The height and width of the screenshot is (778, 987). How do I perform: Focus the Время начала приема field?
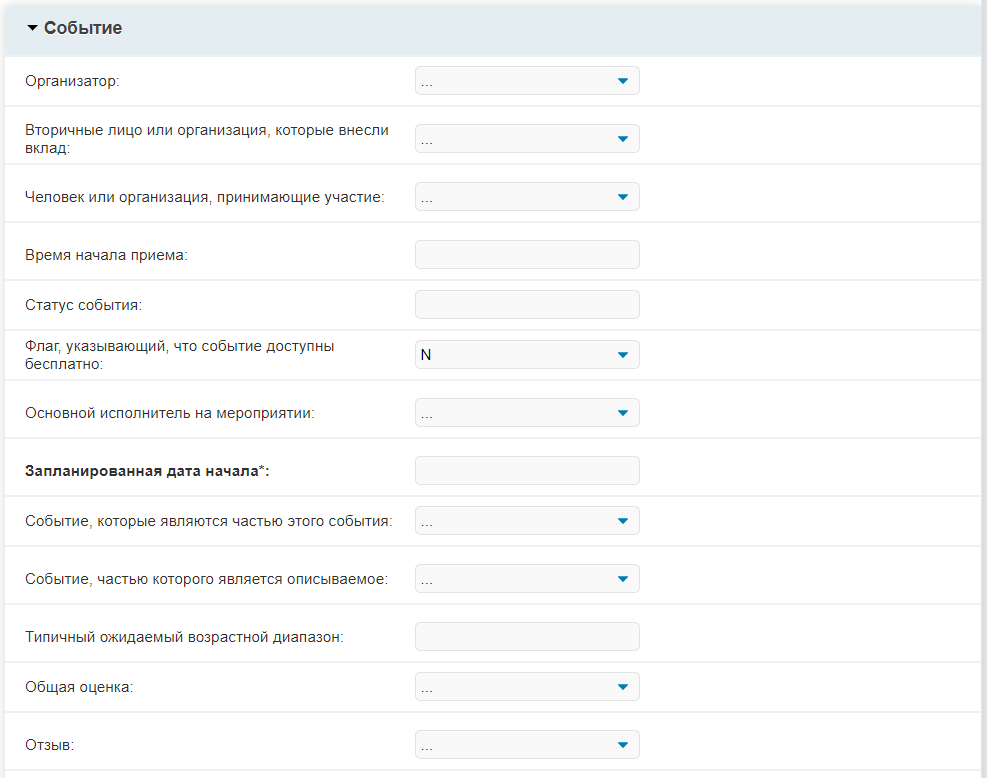coord(527,254)
